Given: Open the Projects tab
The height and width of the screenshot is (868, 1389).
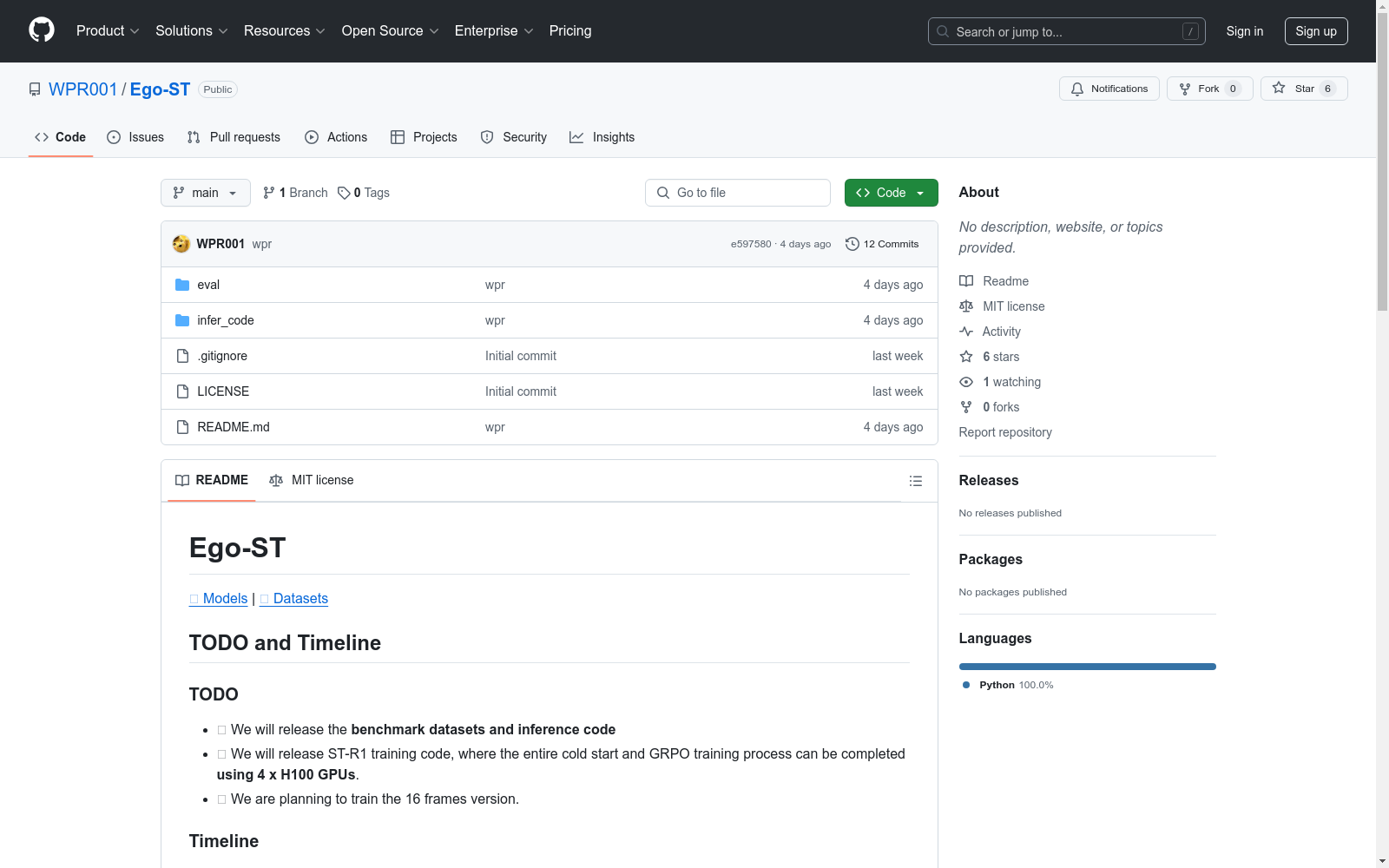Looking at the screenshot, I should pyautogui.click(x=424, y=137).
